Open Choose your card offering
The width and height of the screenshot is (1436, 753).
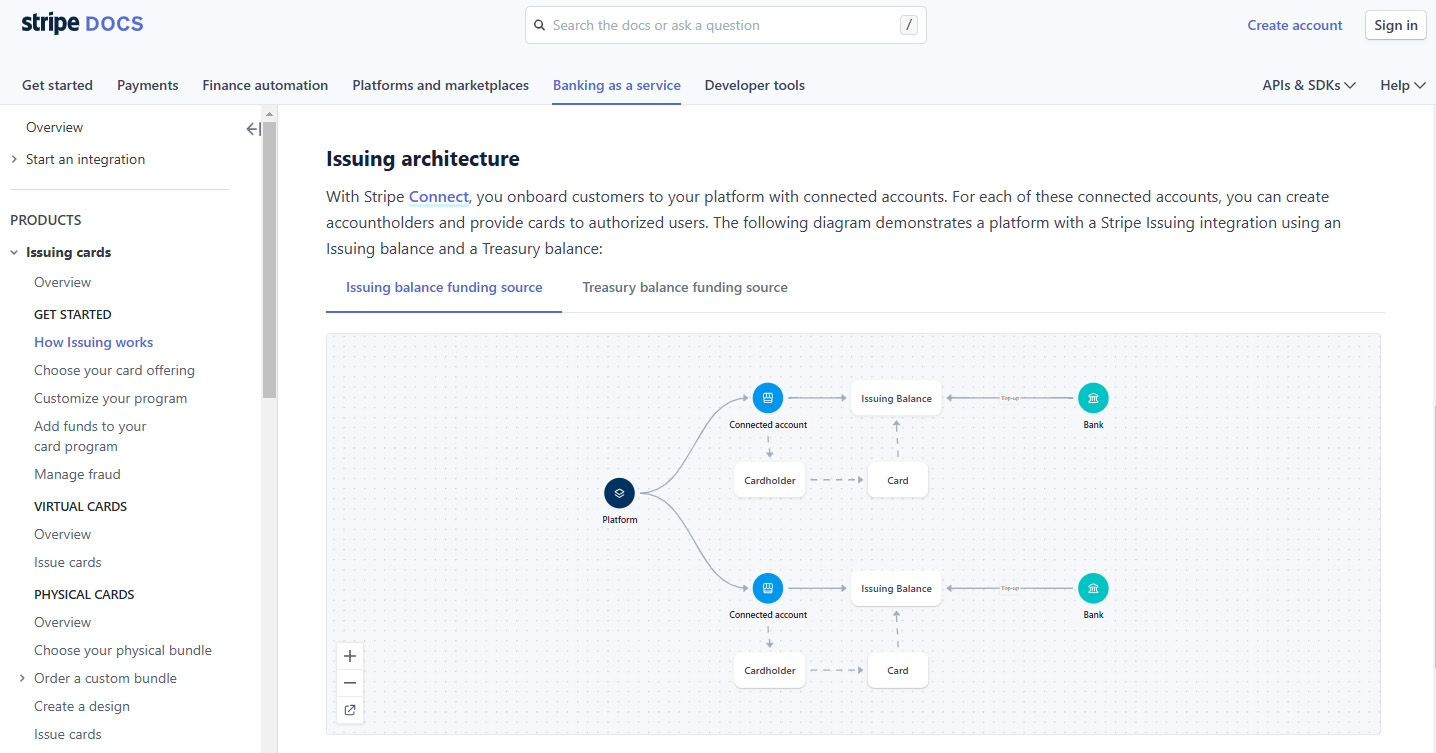tap(114, 371)
